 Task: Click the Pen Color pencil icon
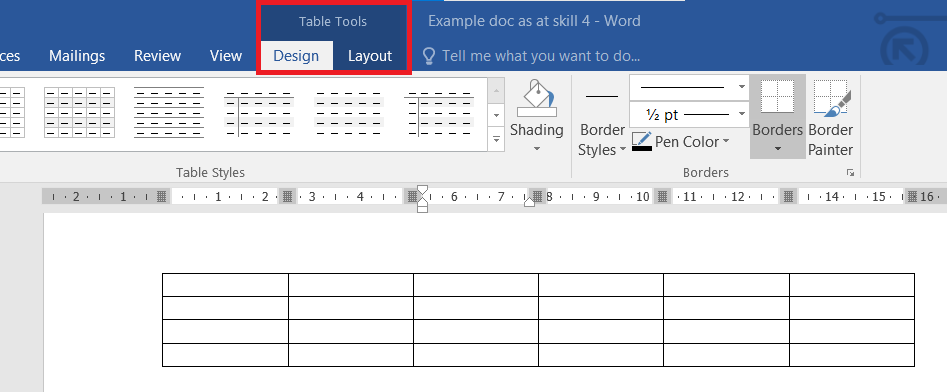[641, 141]
